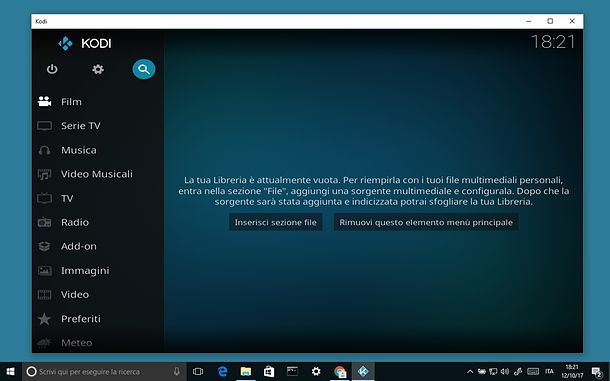Screen dimensions: 610x381
Task: Open Windows Settings from the taskbar
Action: 316,372
